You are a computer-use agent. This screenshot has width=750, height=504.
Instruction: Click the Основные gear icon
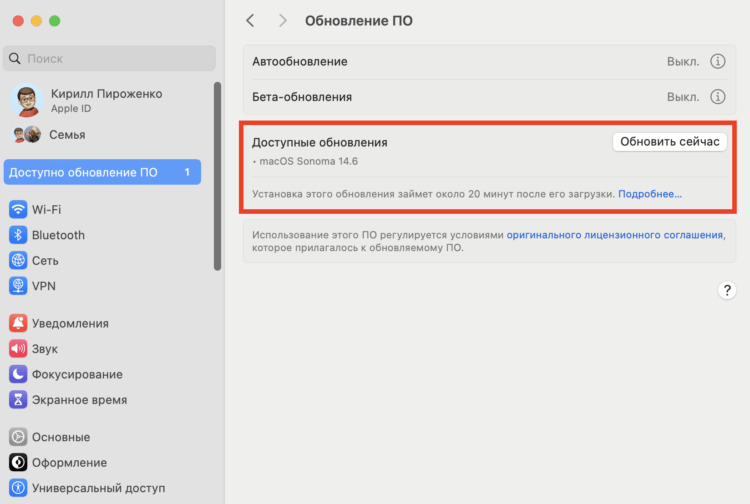pyautogui.click(x=18, y=437)
